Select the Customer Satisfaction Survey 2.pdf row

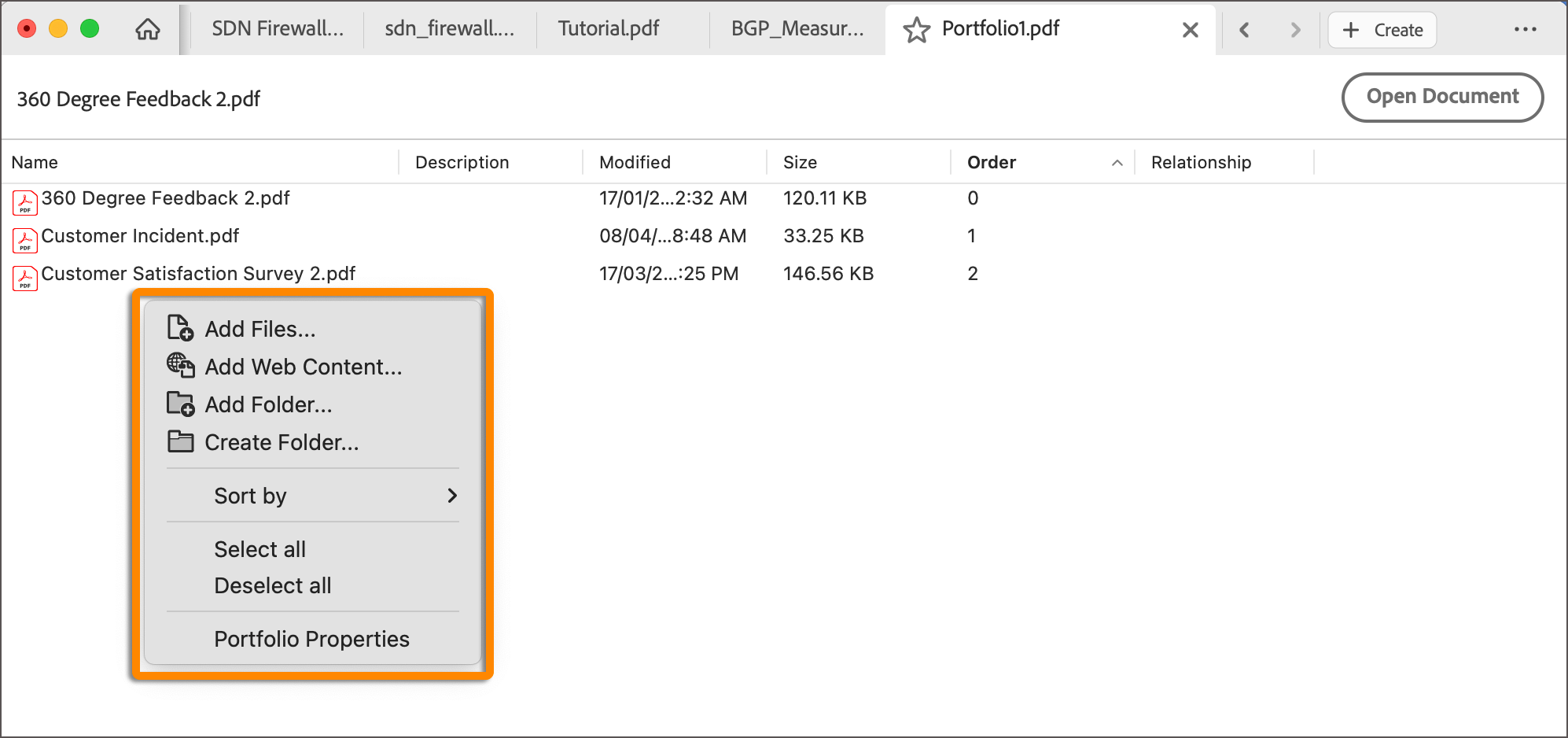(x=198, y=273)
